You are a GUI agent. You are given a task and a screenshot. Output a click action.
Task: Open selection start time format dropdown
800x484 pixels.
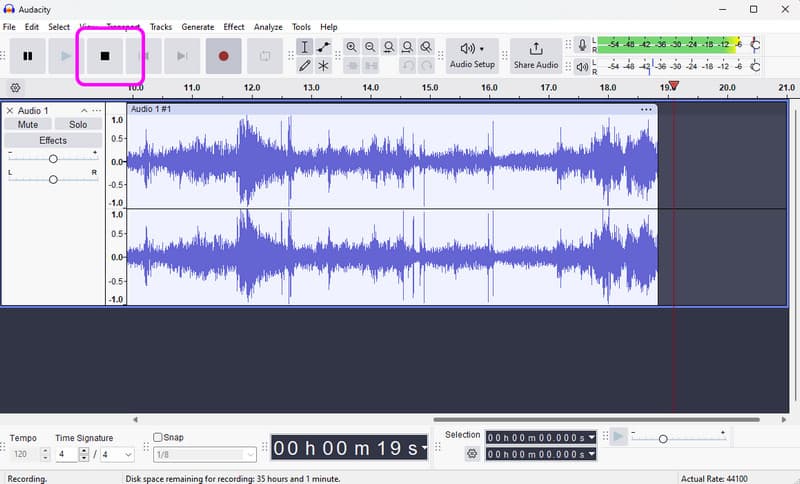[x=591, y=438]
